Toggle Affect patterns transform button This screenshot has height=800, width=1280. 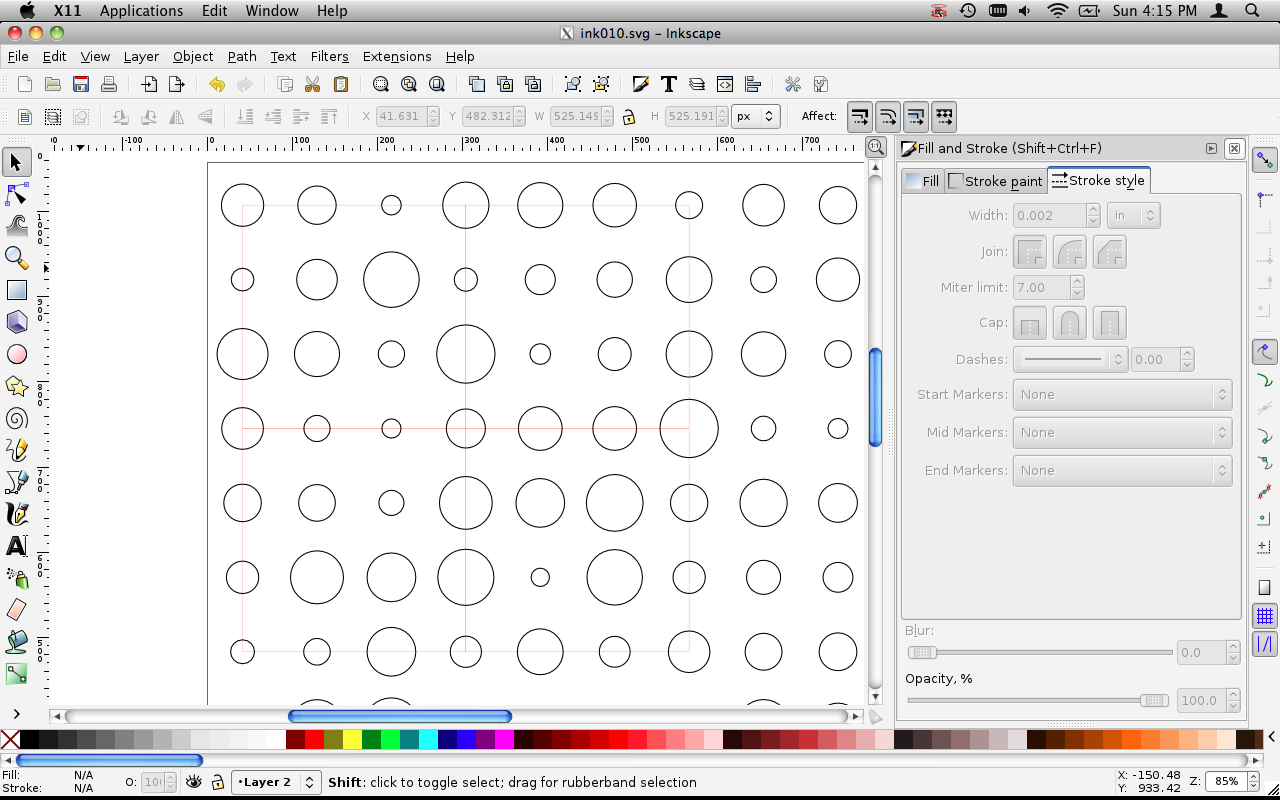tap(944, 117)
